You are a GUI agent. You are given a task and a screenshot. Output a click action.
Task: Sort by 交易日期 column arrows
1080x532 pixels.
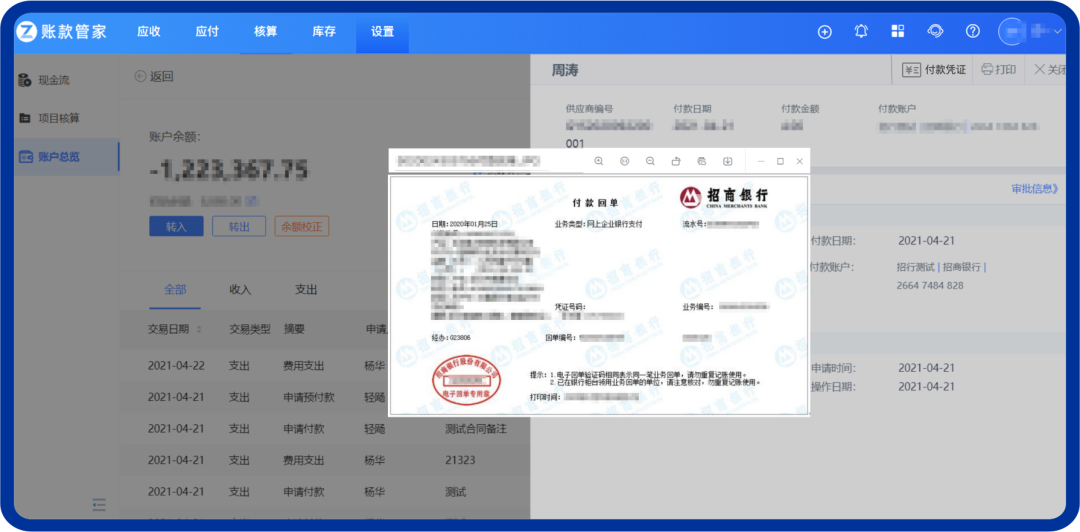tap(199, 329)
